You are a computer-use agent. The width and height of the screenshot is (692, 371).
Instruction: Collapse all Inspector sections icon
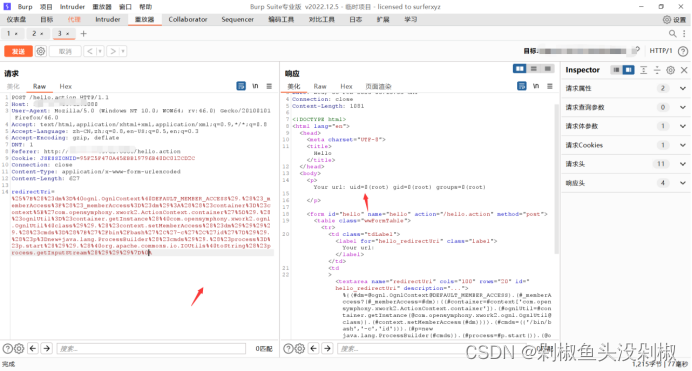click(x=657, y=70)
